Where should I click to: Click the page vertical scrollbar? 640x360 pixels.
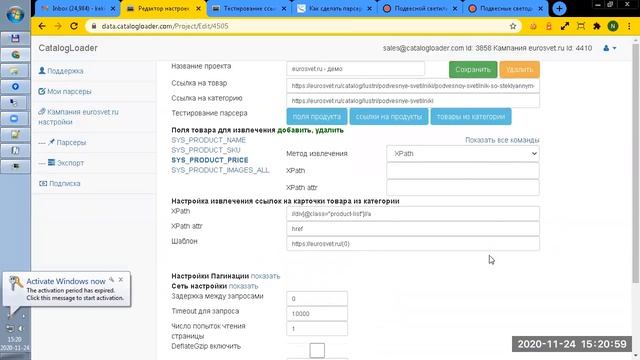636,163
